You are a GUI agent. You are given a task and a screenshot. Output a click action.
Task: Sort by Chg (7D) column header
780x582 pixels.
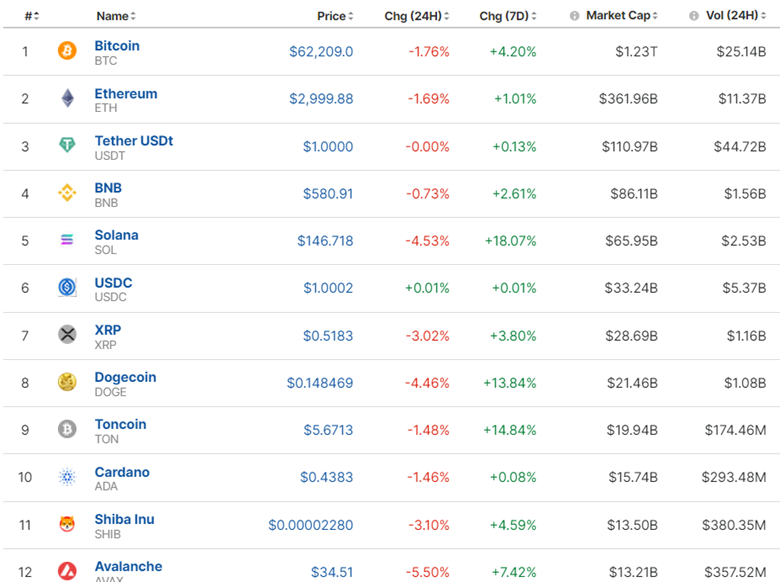[506, 16]
